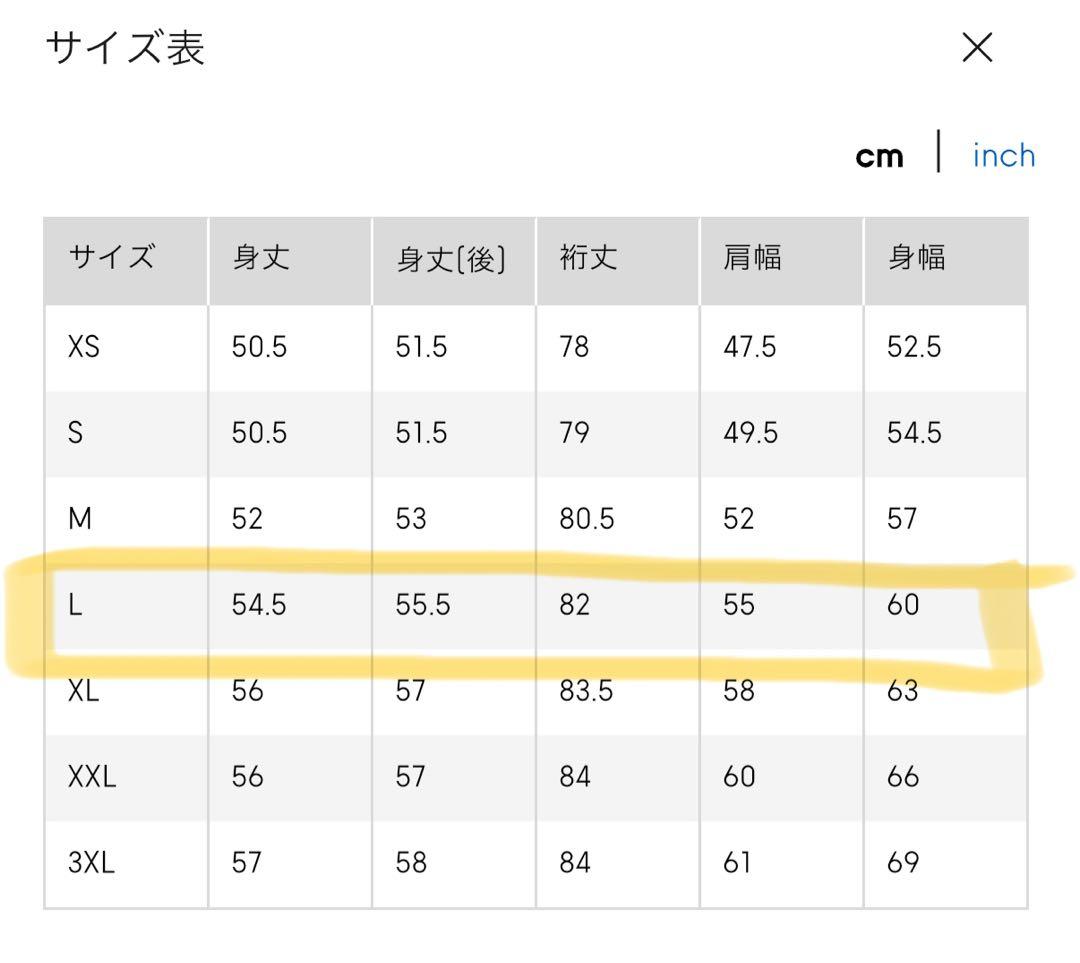Click the サイズ column header
The width and height of the screenshot is (1080, 963).
pos(111,258)
